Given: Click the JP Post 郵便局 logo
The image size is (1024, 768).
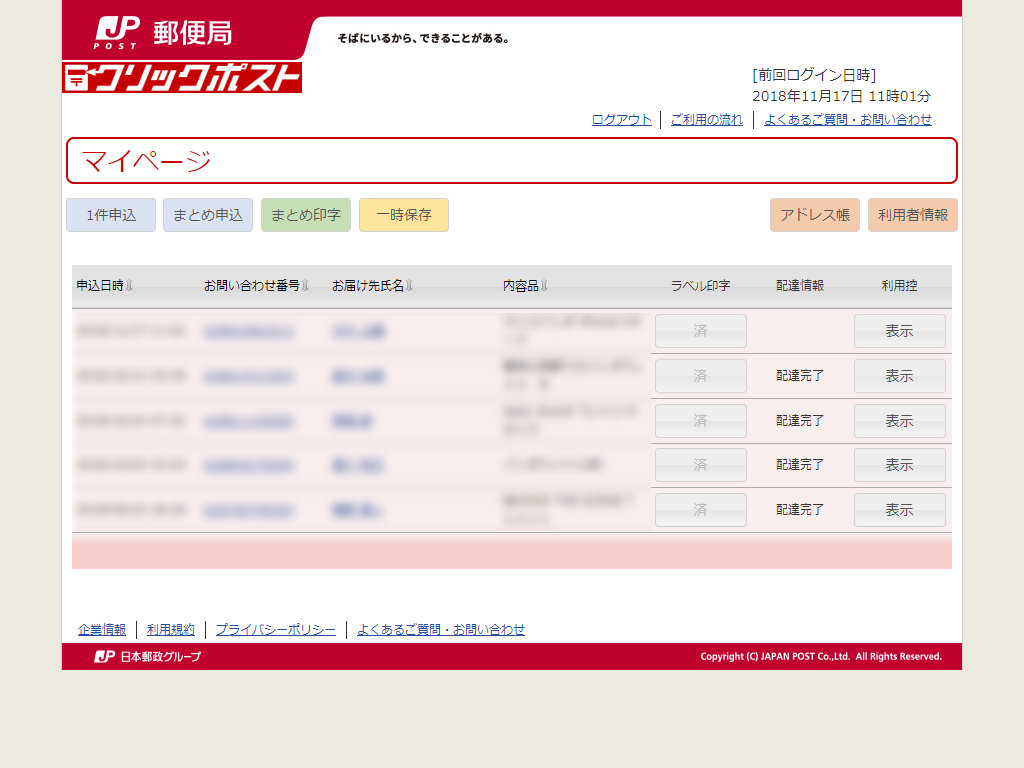Looking at the screenshot, I should [163, 33].
